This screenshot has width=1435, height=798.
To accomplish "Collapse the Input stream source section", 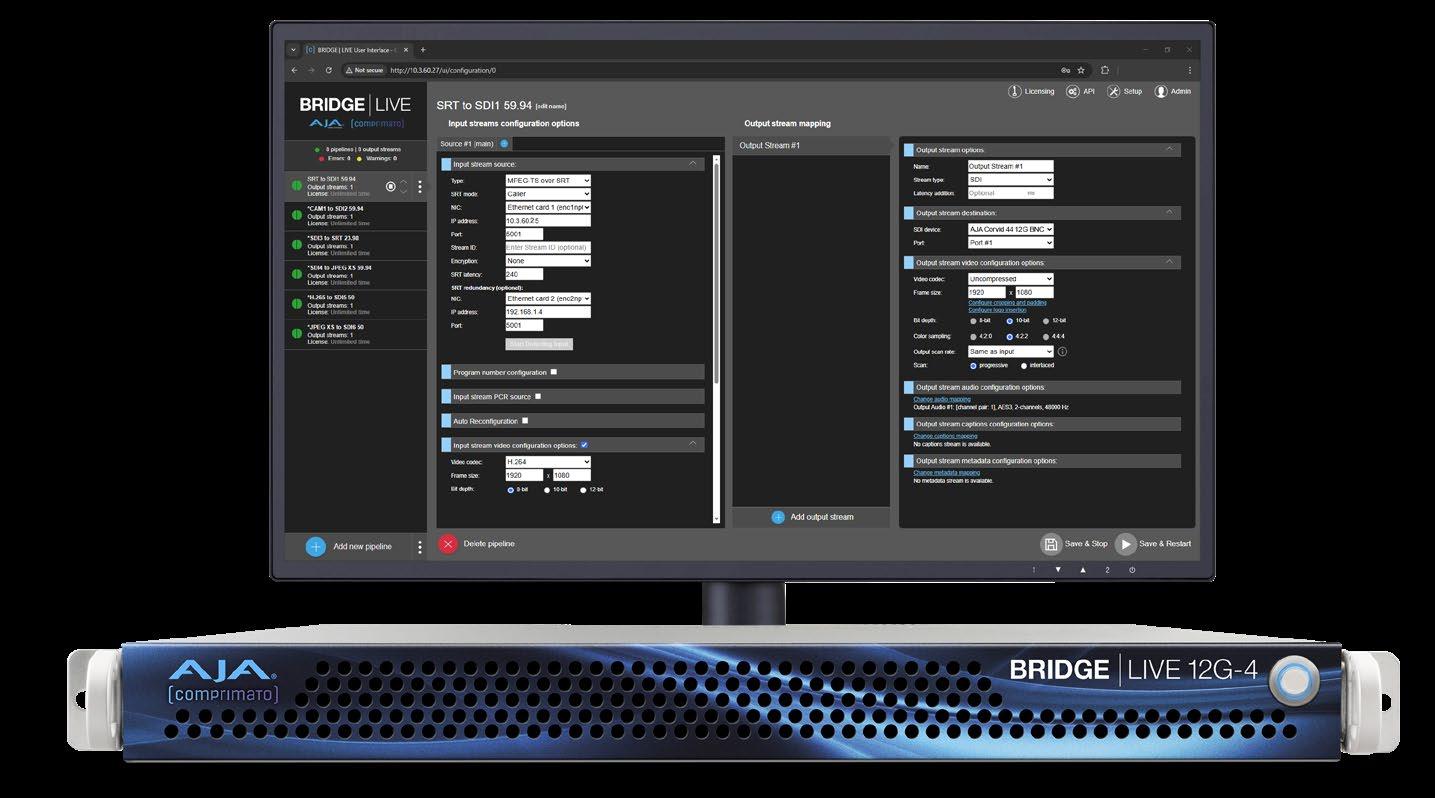I will point(692,164).
